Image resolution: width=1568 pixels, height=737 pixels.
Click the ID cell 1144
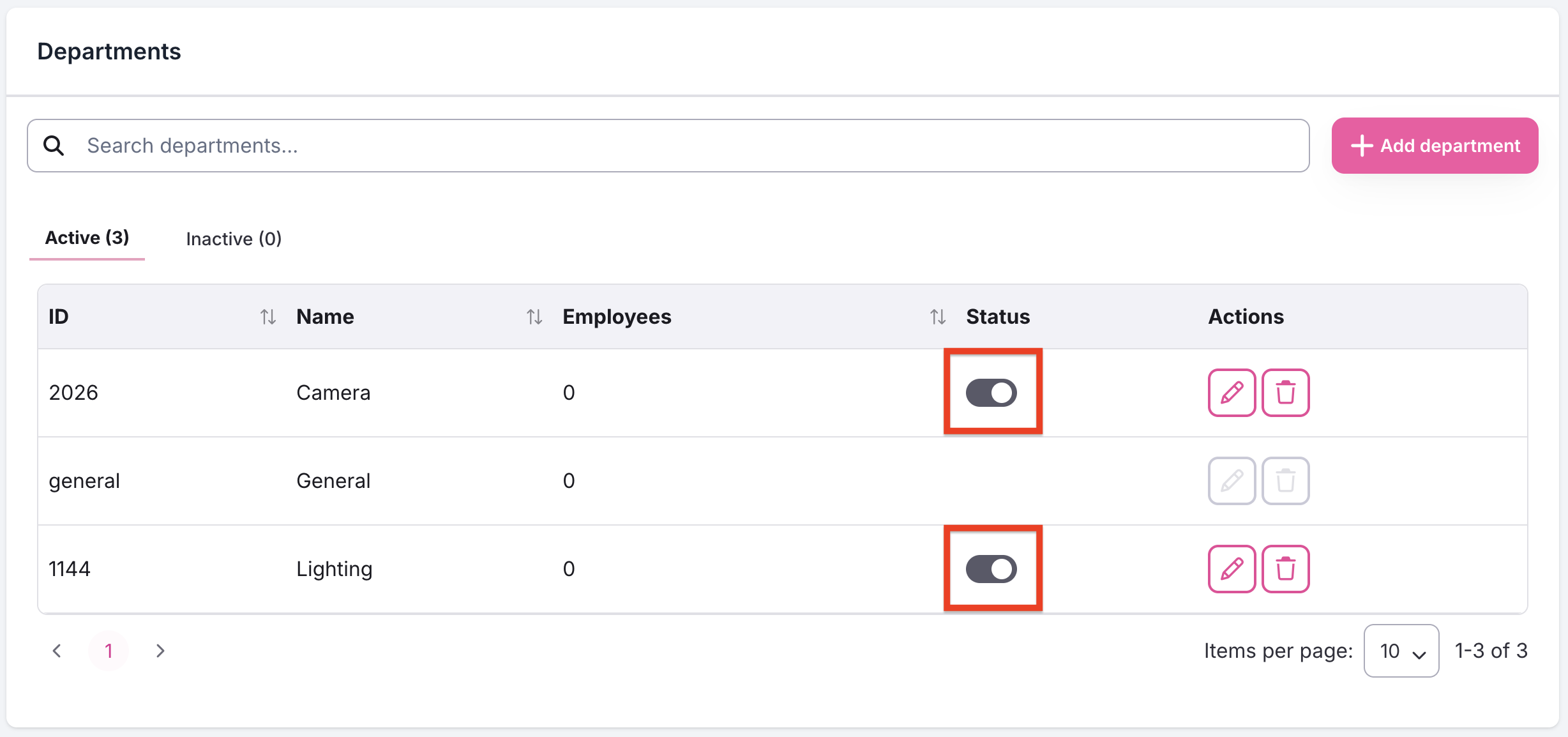pyautogui.click(x=70, y=569)
